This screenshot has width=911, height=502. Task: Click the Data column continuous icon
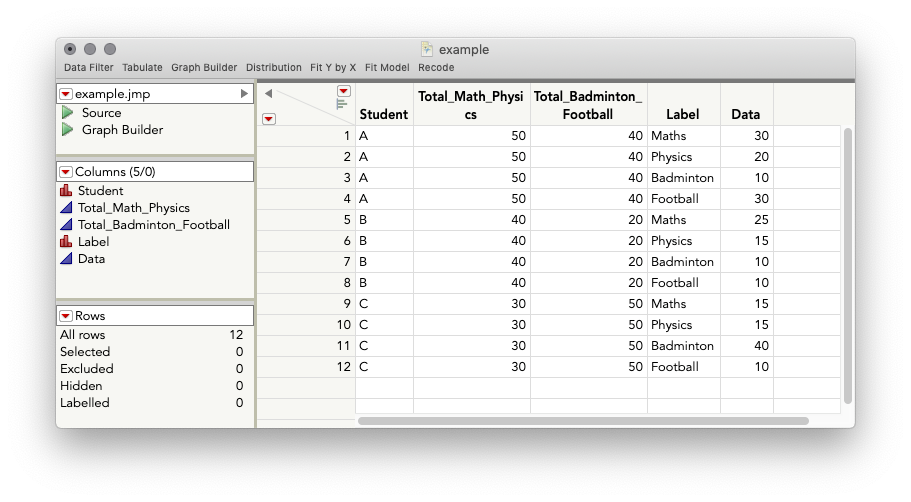pos(67,259)
